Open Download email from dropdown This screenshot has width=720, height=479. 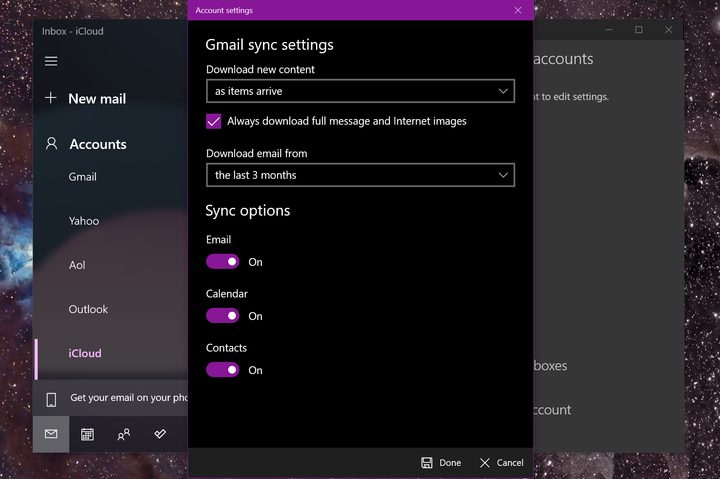[360, 175]
